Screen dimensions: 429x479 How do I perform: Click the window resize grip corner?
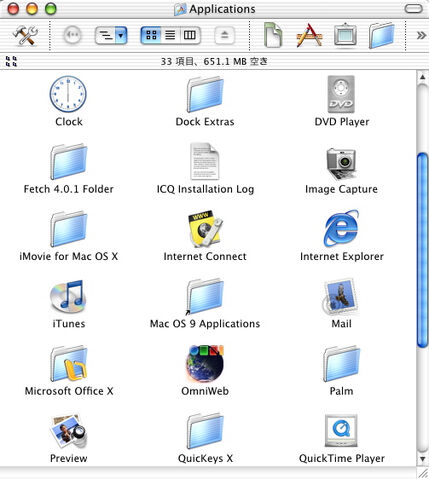423,473
